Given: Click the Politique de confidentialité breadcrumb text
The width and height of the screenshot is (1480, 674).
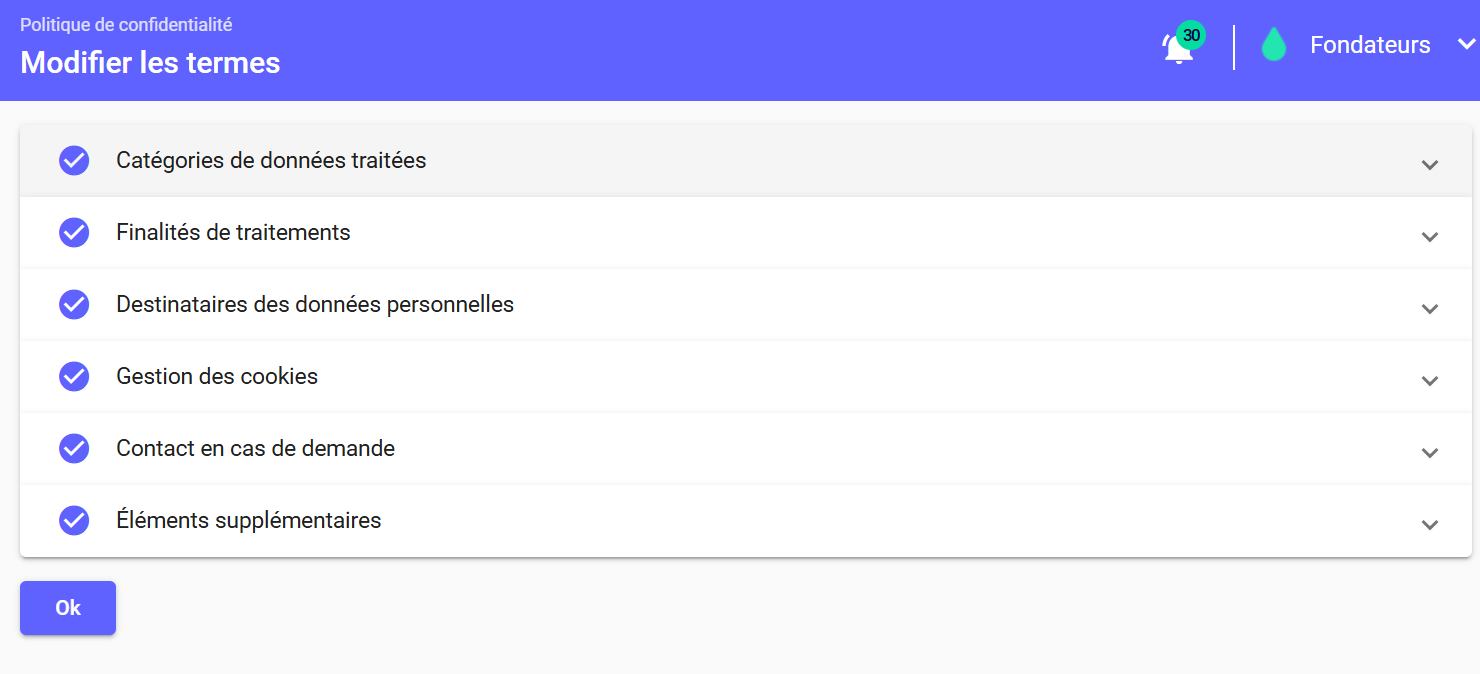Looking at the screenshot, I should pos(126,25).
